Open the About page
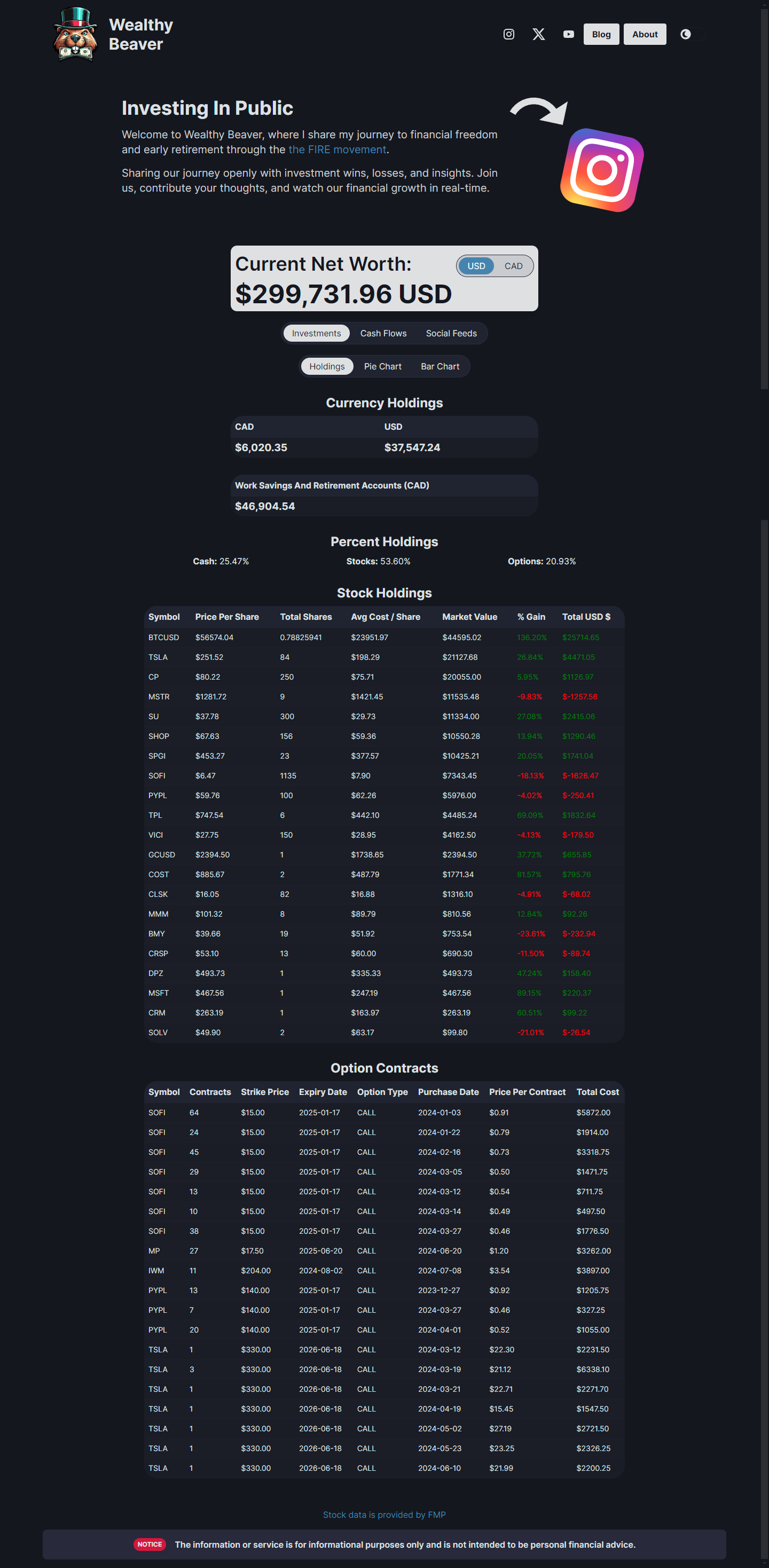Image resolution: width=769 pixels, height=1568 pixels. 644,34
